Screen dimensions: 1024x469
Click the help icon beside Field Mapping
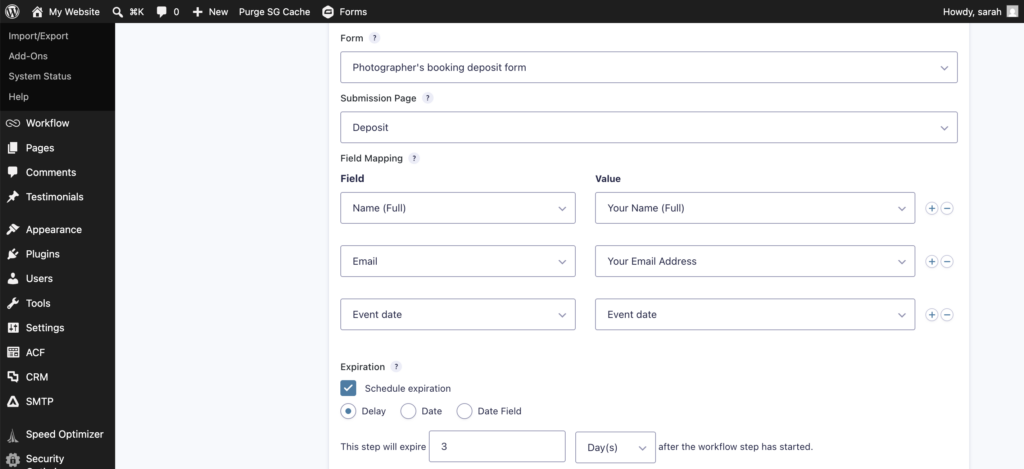(414, 158)
